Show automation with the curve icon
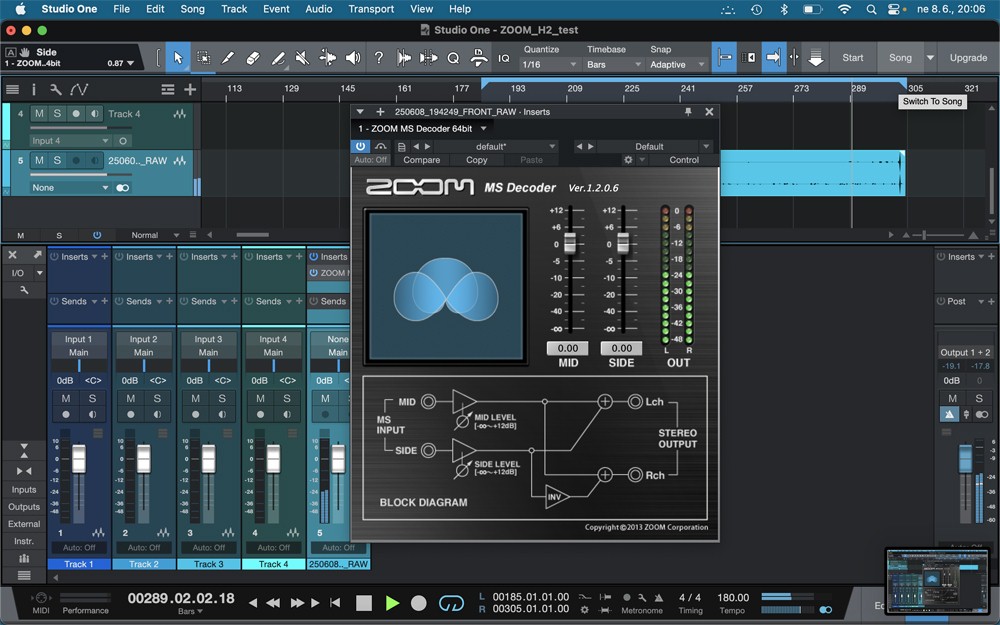 point(79,89)
